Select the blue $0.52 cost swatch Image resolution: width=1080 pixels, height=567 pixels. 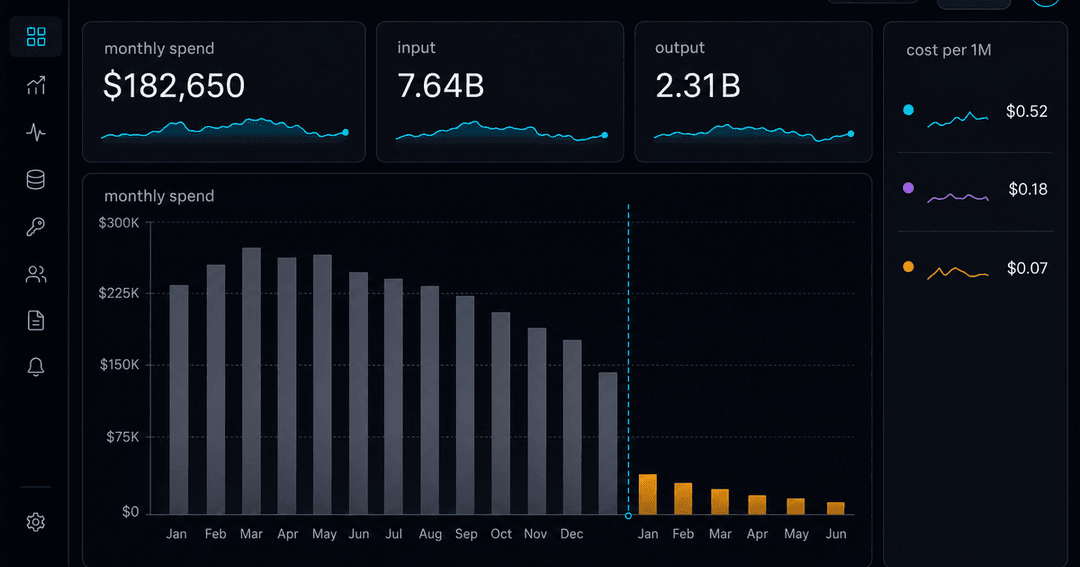click(x=908, y=110)
